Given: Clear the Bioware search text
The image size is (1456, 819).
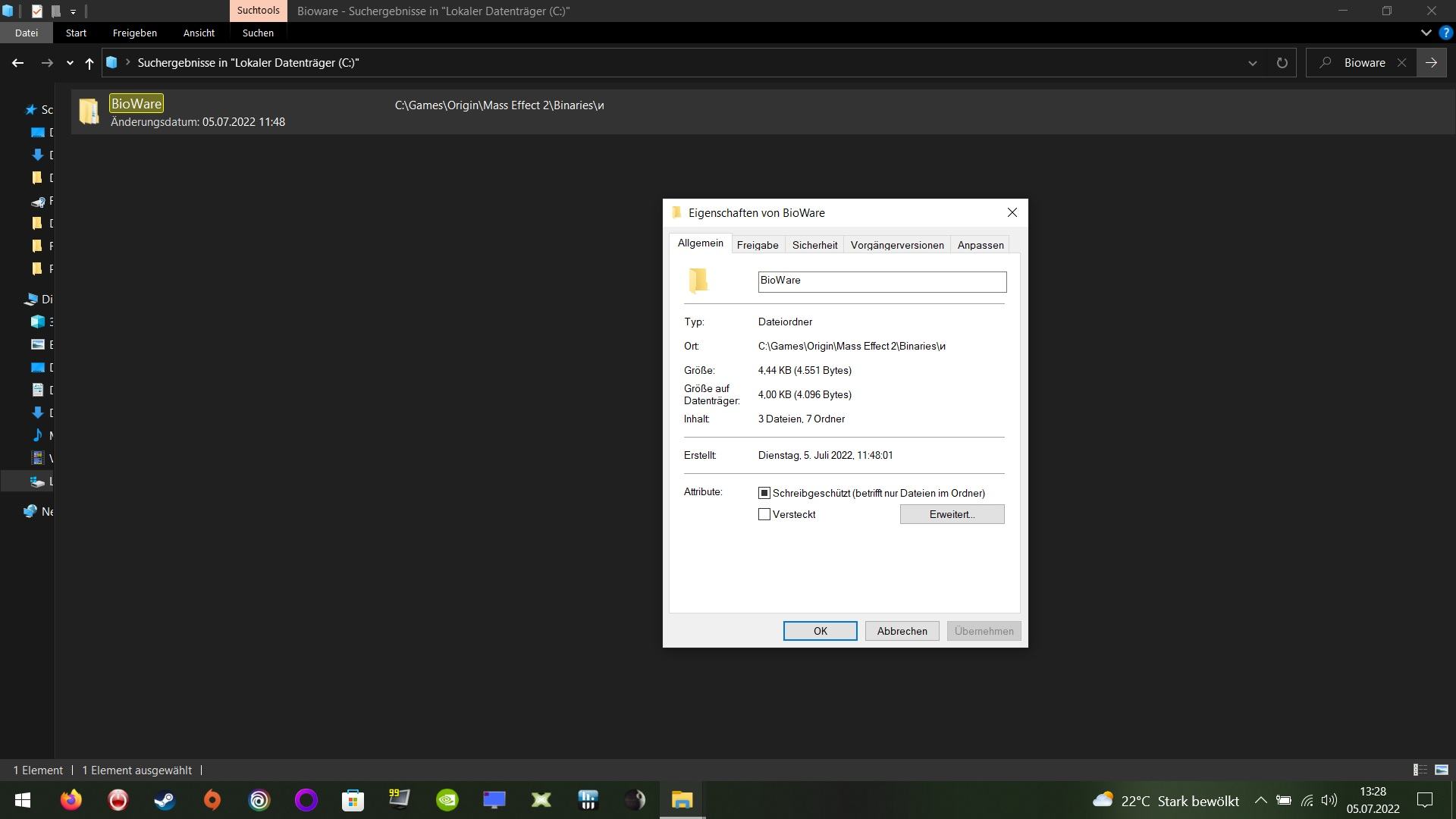Looking at the screenshot, I should pyautogui.click(x=1401, y=63).
